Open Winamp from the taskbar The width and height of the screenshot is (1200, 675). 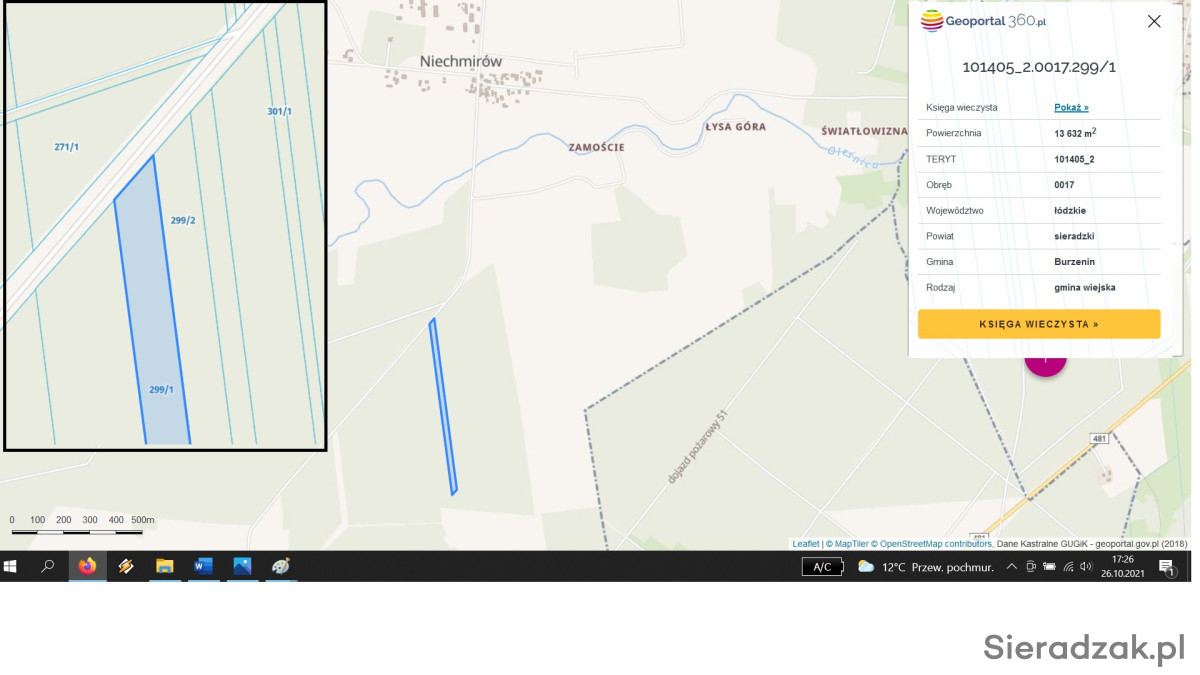126,566
